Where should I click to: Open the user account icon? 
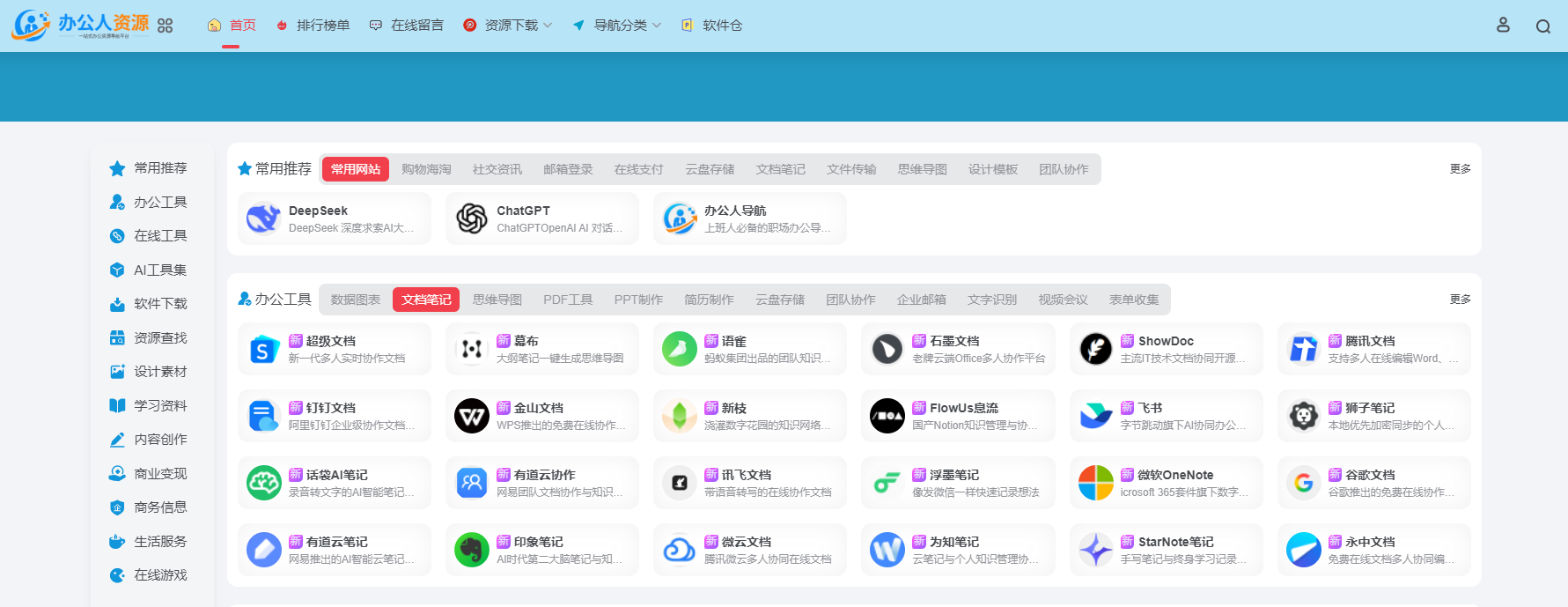[x=1503, y=26]
